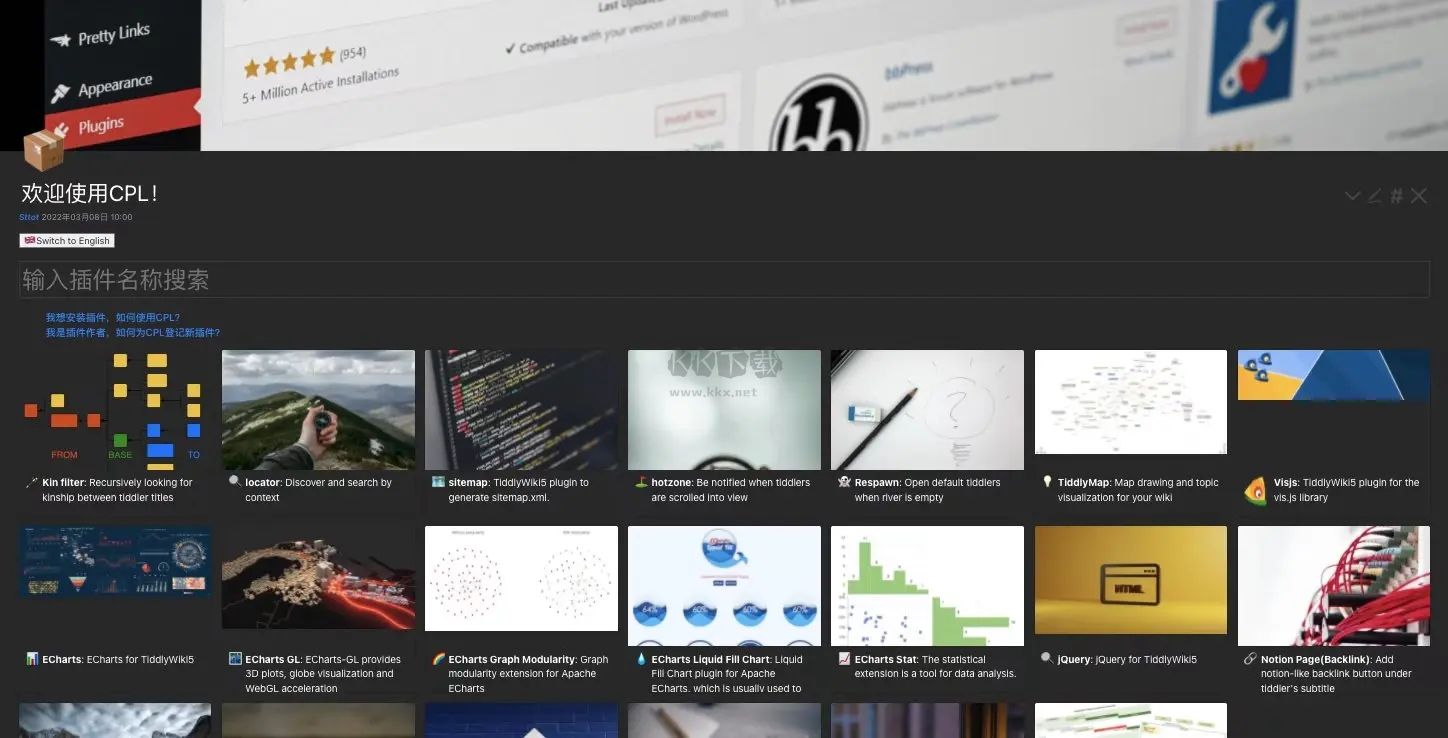The width and height of the screenshot is (1448, 738).
Task: Click the sitemap plugin icon
Action: tap(438, 482)
